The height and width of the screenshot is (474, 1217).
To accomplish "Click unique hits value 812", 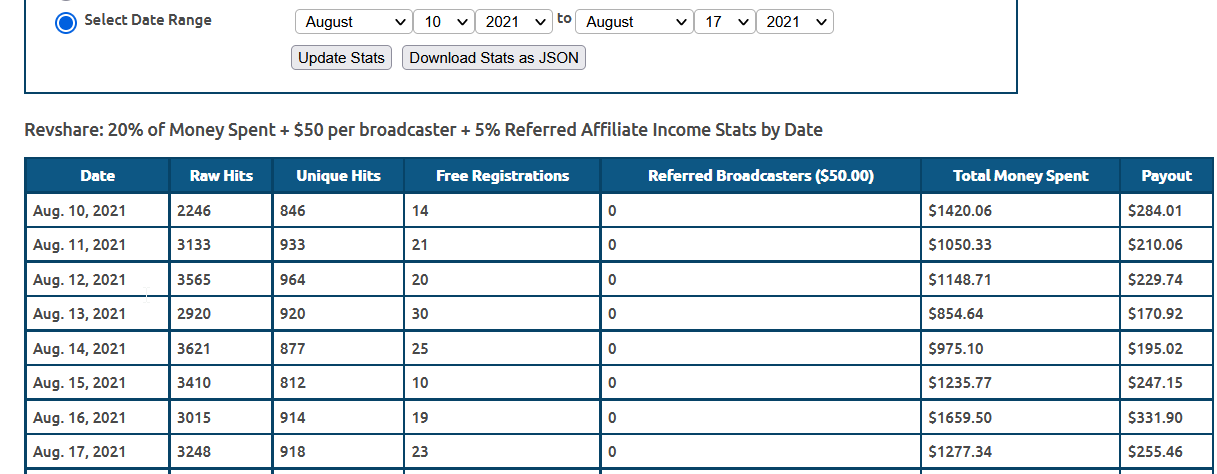I will 293,383.
